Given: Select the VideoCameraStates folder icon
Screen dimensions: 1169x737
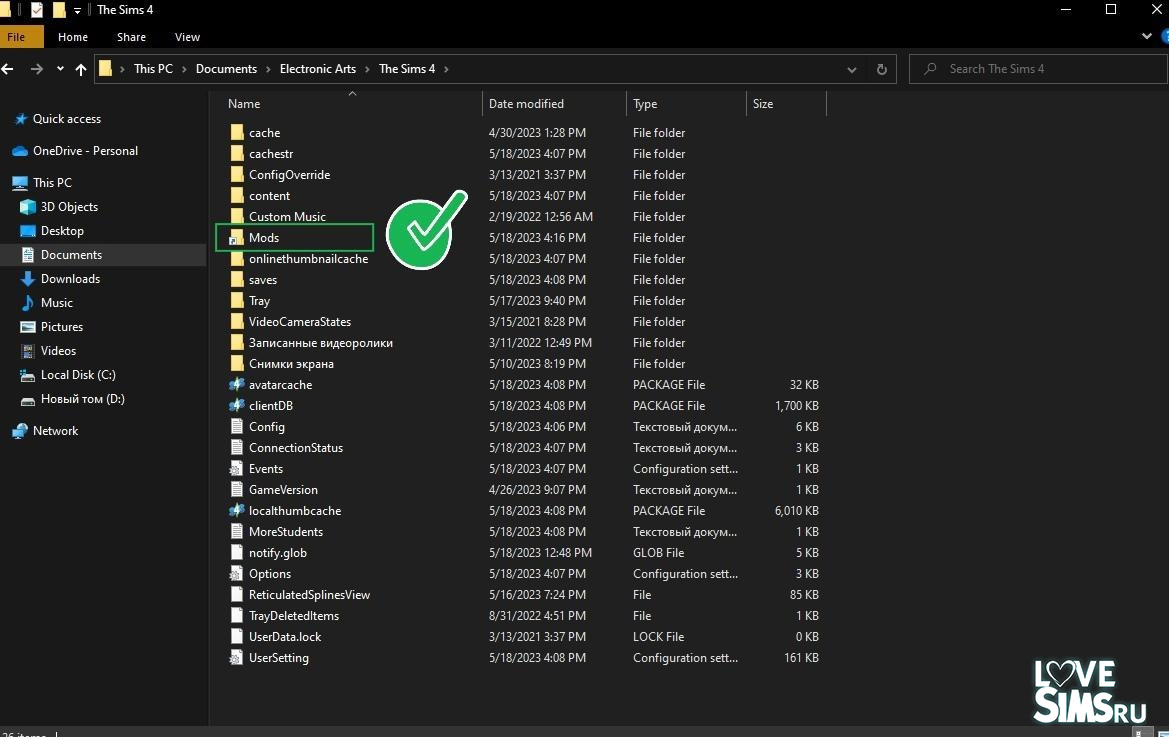Looking at the screenshot, I should point(237,322).
